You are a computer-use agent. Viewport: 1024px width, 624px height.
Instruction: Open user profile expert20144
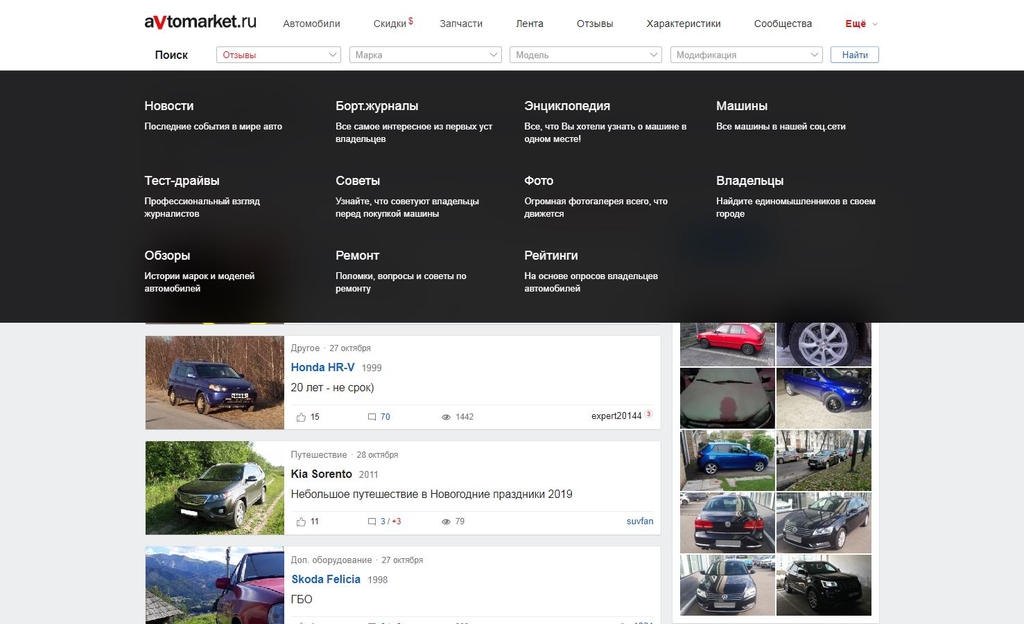[616, 416]
